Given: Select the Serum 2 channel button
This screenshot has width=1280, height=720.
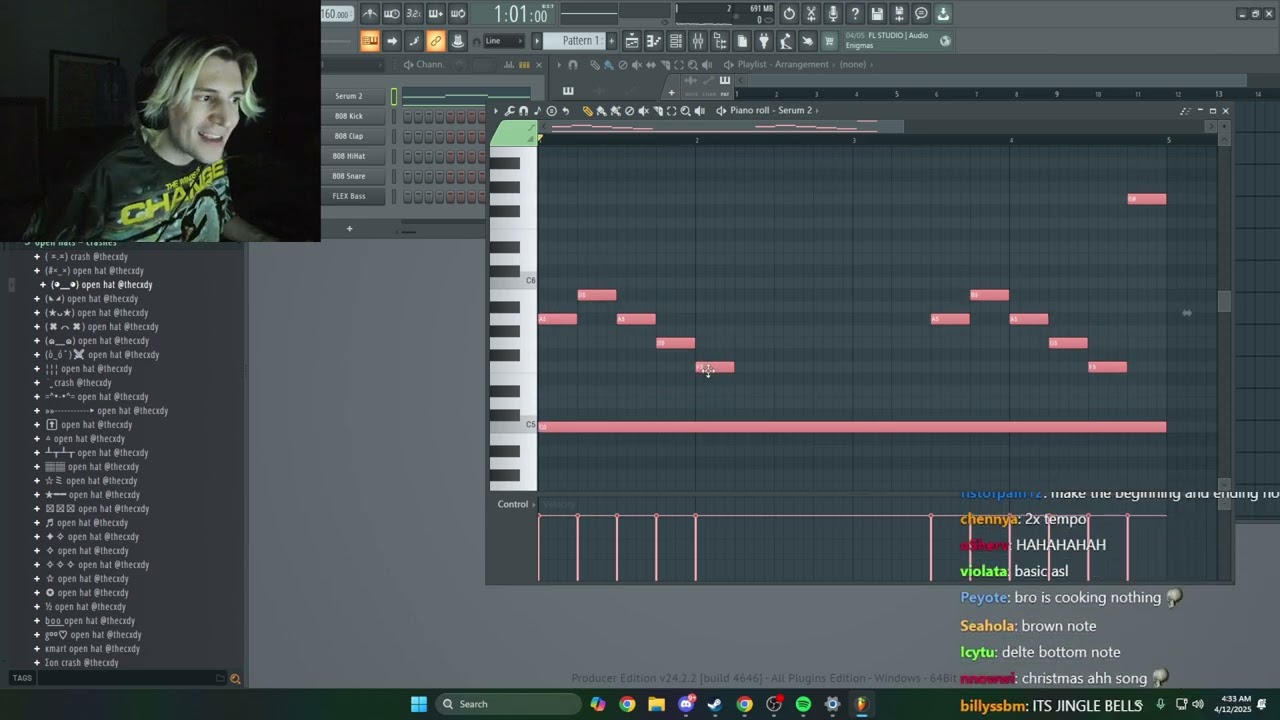Looking at the screenshot, I should coord(349,96).
